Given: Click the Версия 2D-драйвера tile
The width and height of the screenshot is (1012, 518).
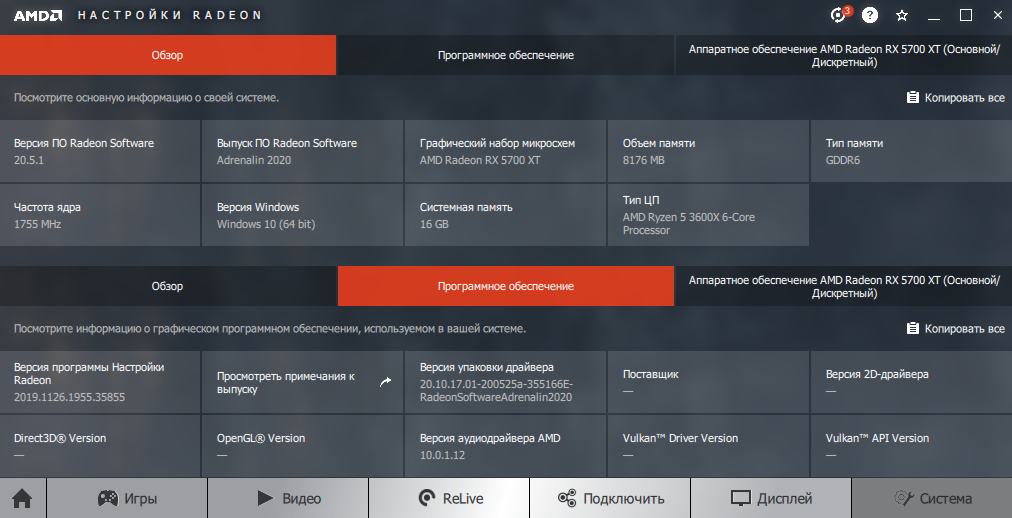Looking at the screenshot, I should click(x=911, y=382).
